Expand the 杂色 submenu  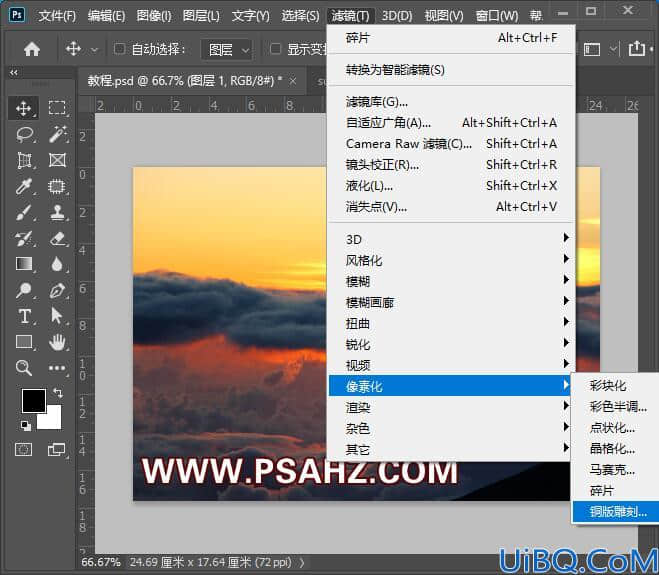coord(451,428)
